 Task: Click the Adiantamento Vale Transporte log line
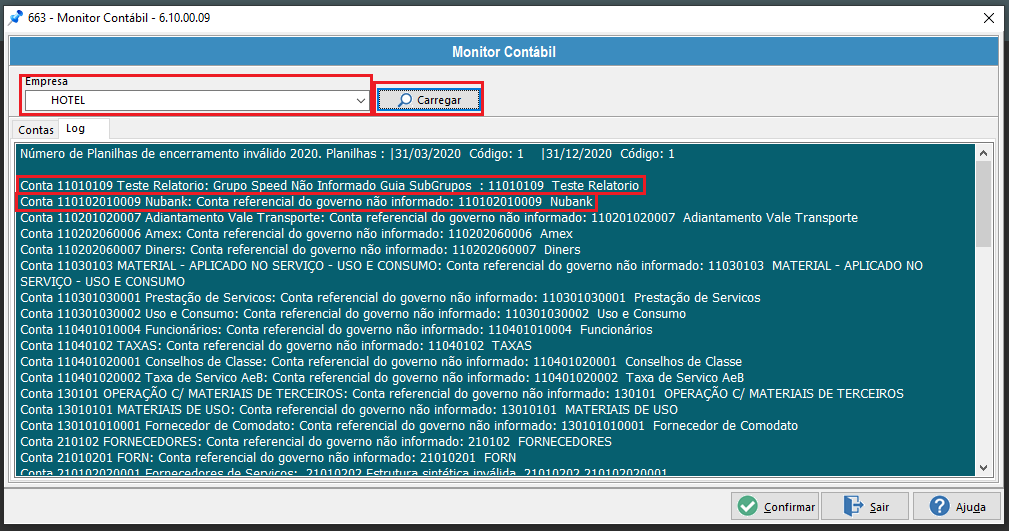[439, 218]
